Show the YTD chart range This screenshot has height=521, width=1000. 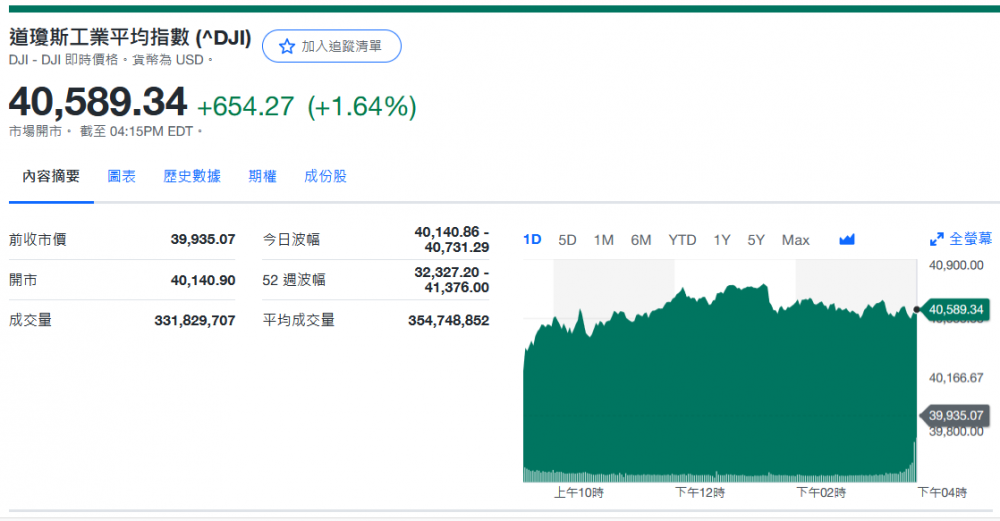coord(682,240)
